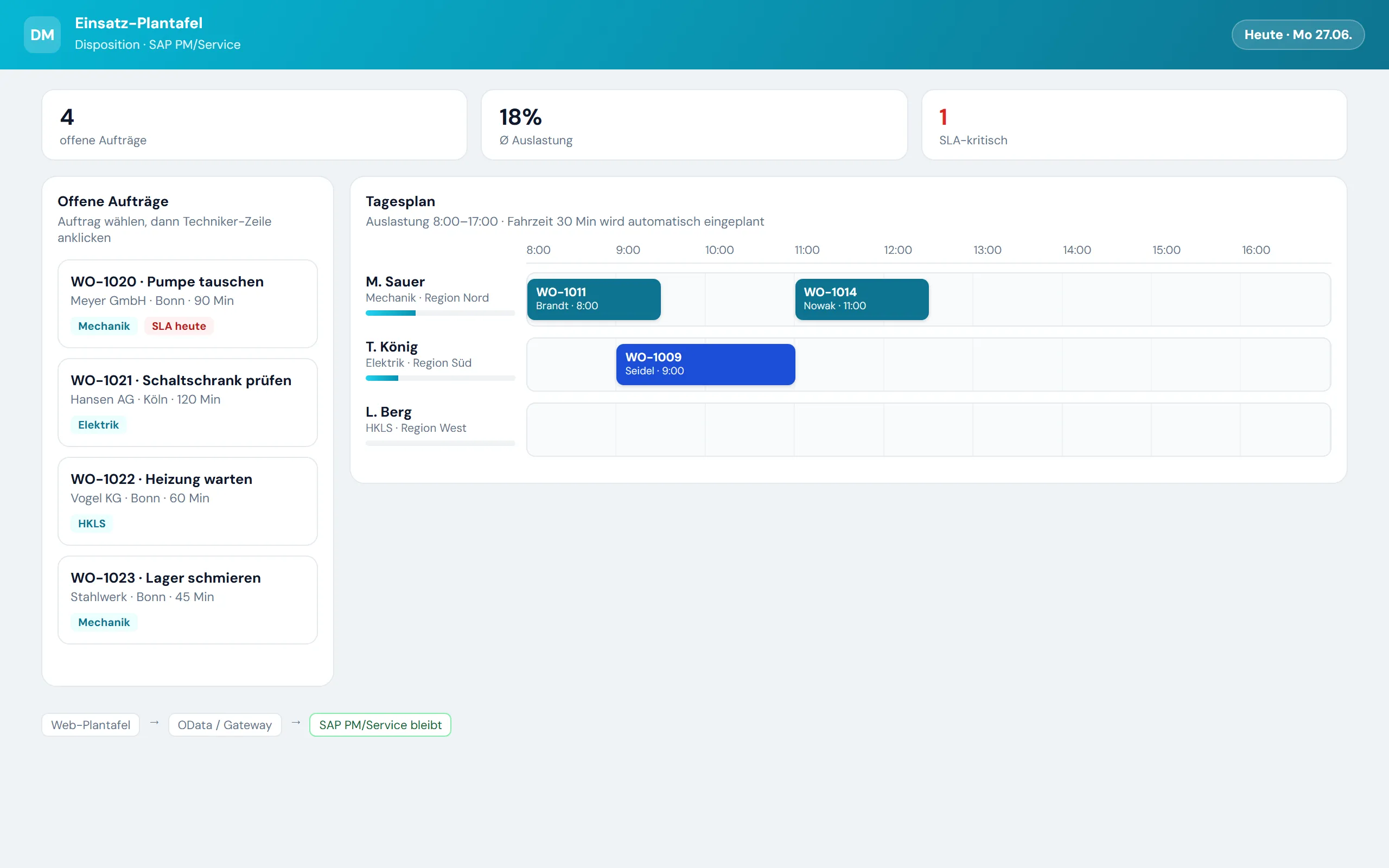Click the SAP PM/Service bleibt chip
The image size is (1389, 868).
coord(380,724)
